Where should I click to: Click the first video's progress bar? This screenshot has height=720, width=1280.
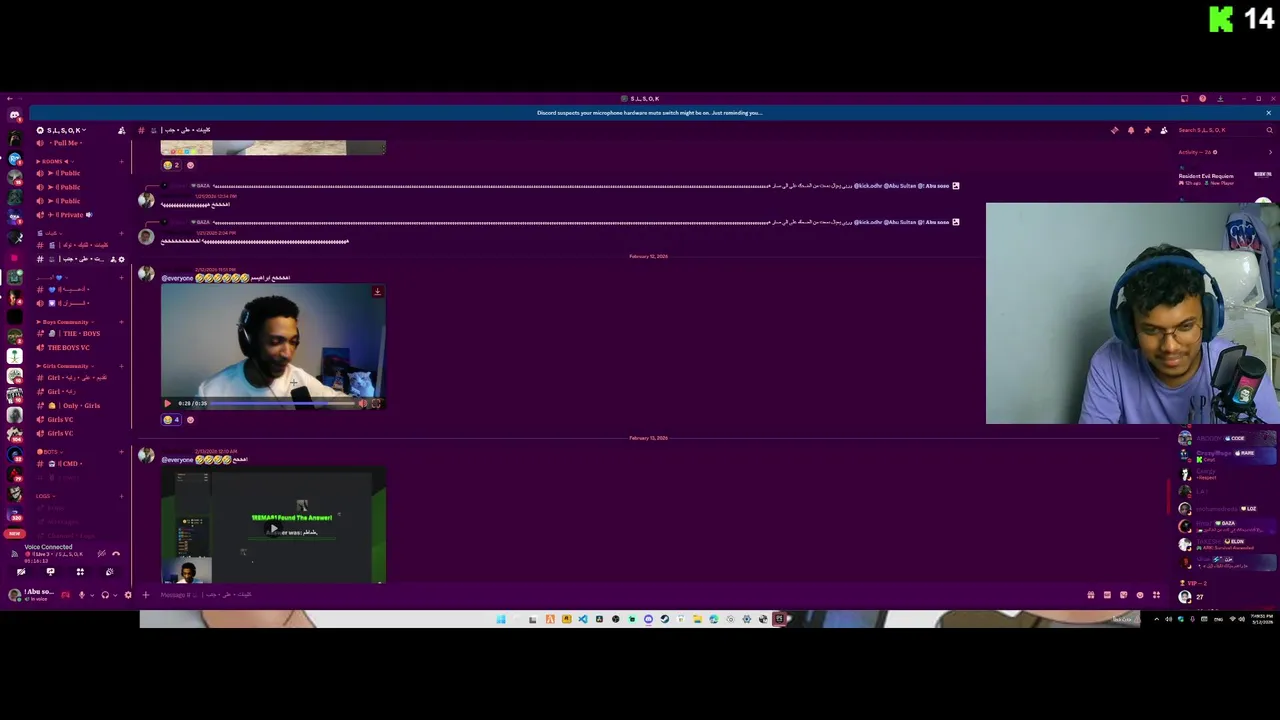coord(282,404)
